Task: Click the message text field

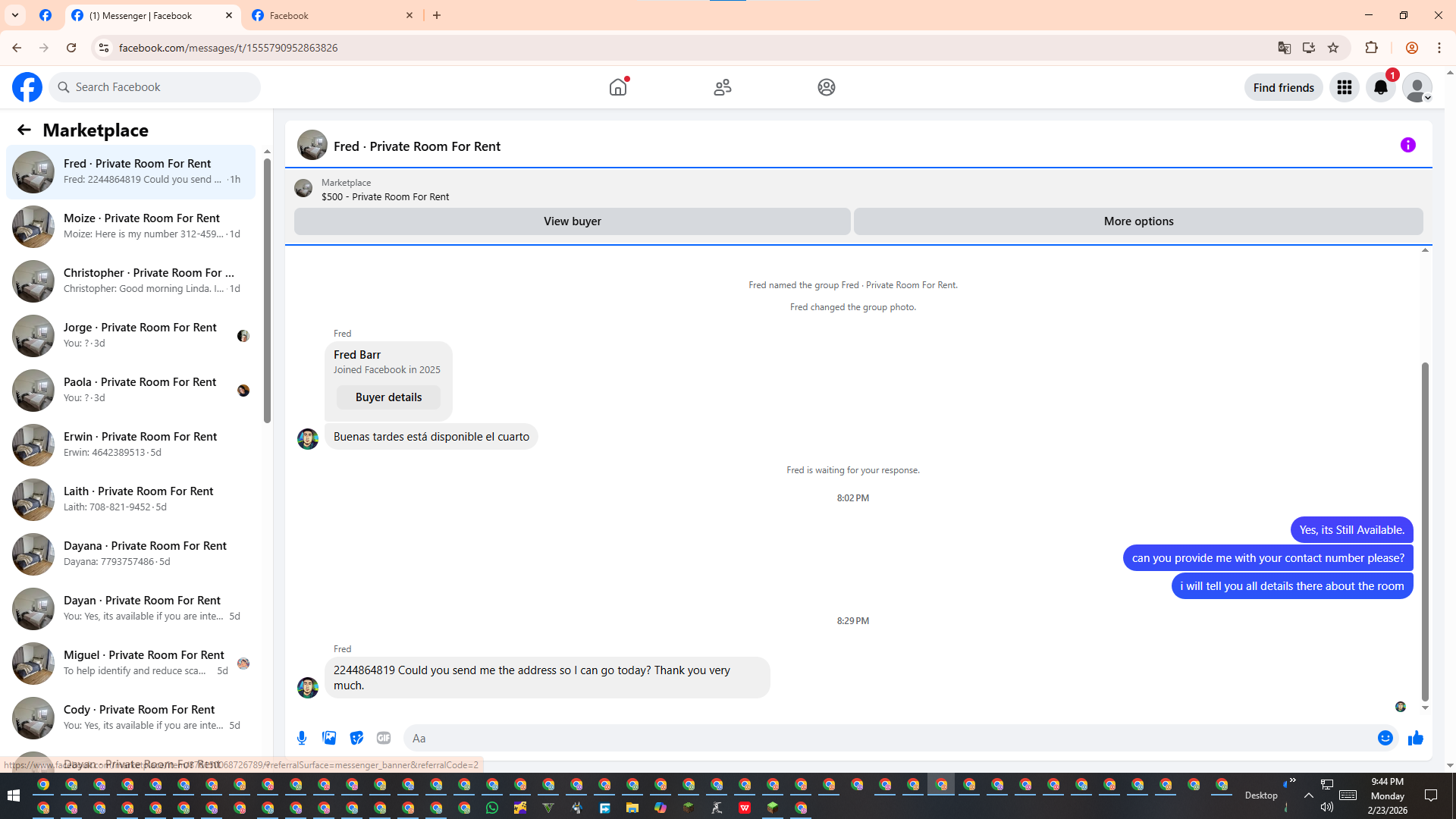Action: 887,738
